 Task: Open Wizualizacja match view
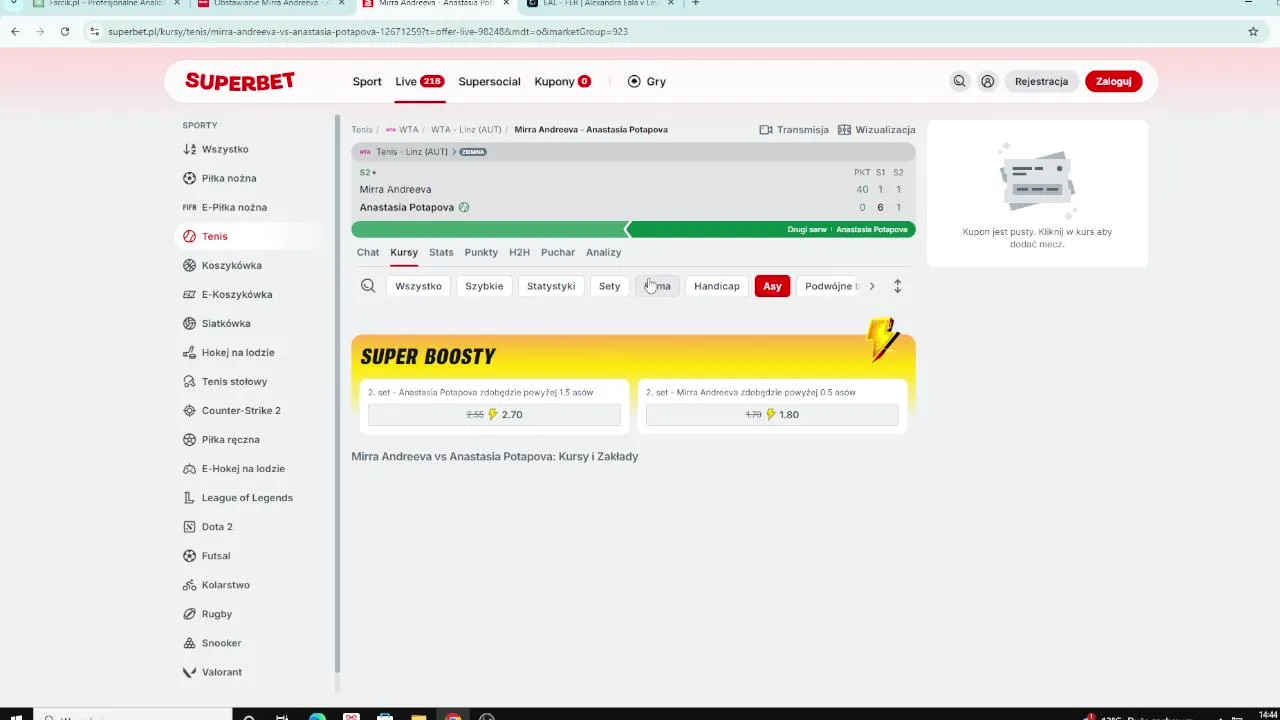[x=876, y=130]
